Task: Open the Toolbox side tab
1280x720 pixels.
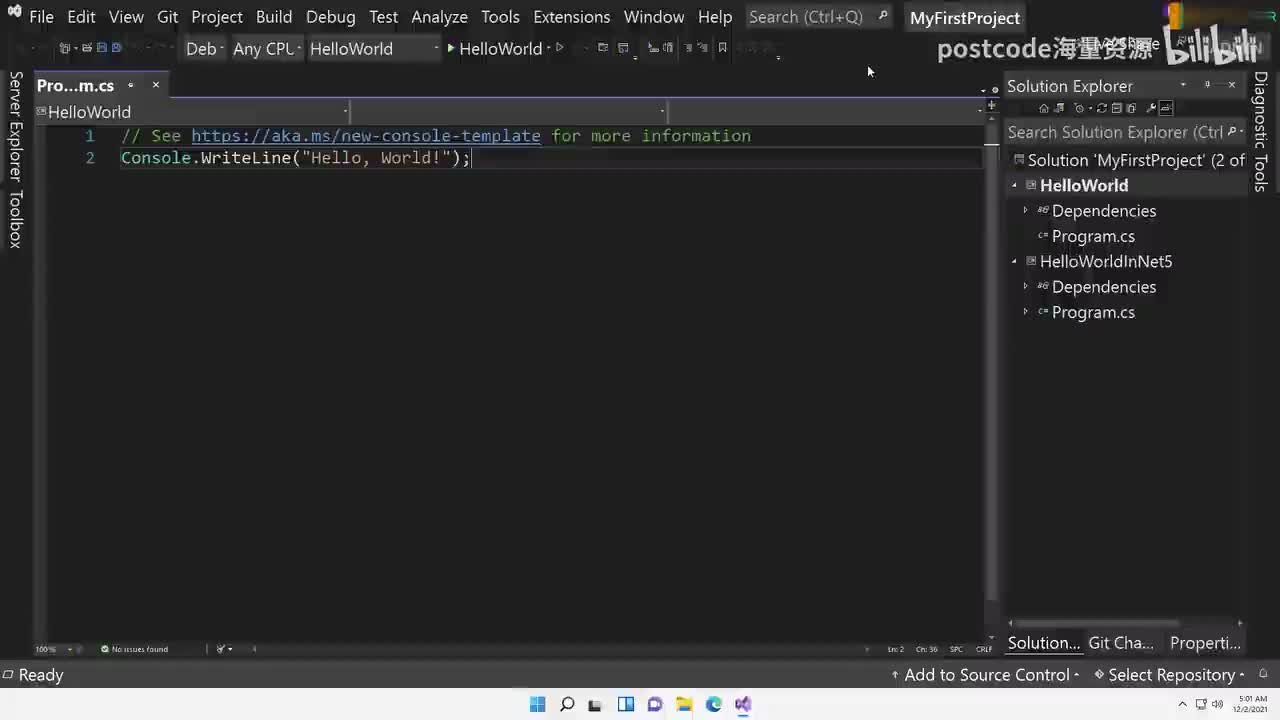Action: point(15,219)
